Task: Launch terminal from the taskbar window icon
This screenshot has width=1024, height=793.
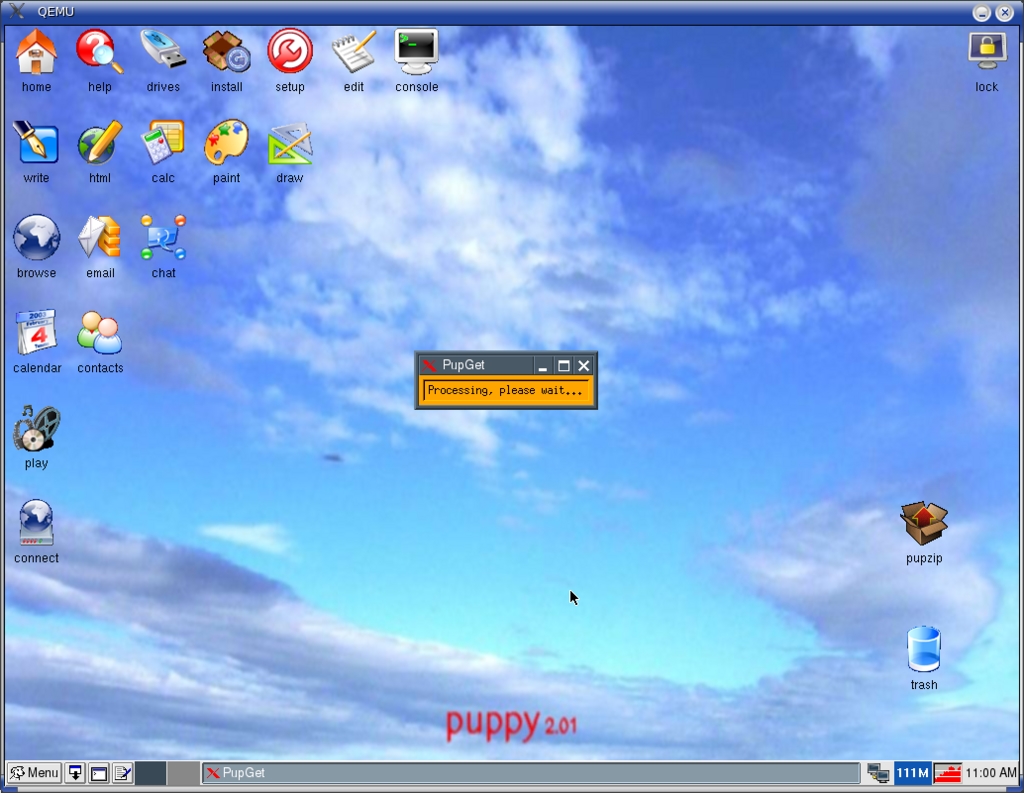Action: point(99,773)
